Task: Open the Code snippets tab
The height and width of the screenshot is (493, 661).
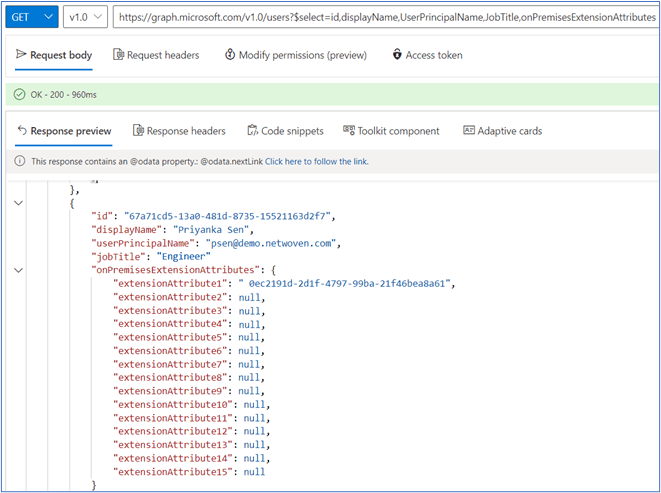Action: point(285,131)
